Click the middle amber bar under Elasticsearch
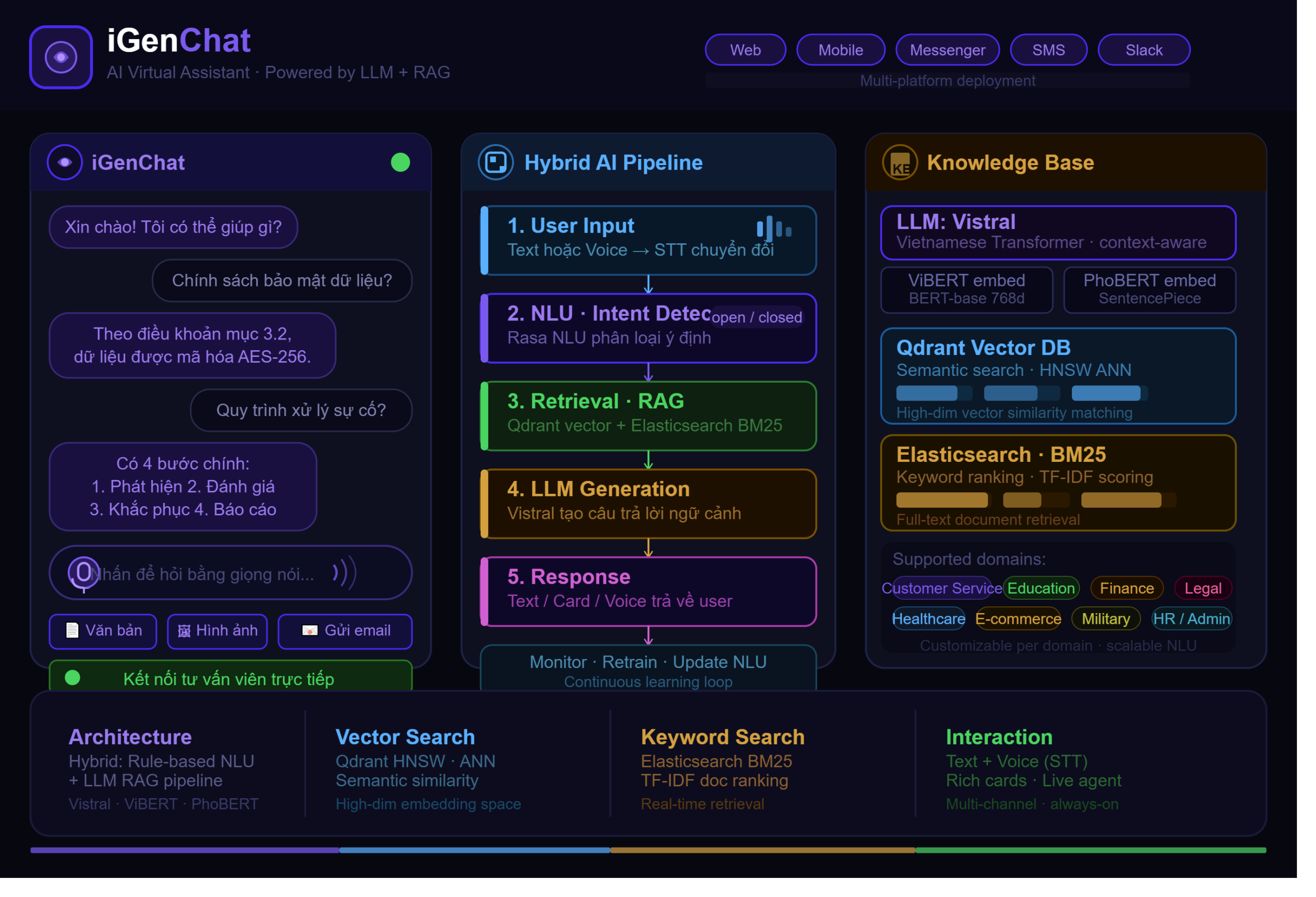1316x897 pixels. 1022,500
